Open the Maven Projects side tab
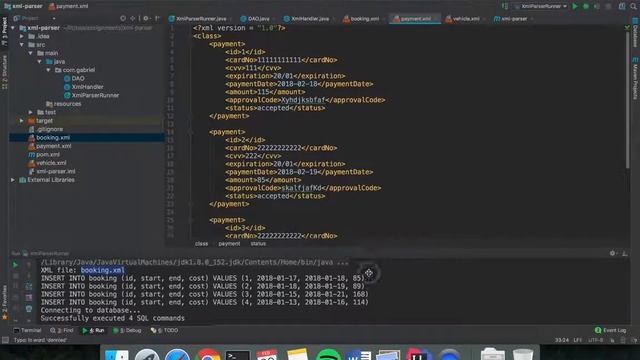The width and height of the screenshot is (640, 360). pos(636,78)
